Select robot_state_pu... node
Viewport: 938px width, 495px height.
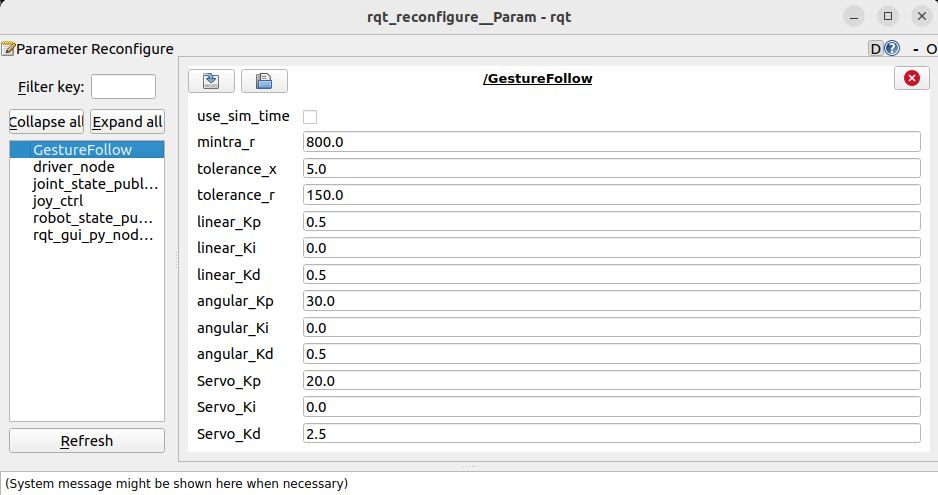point(87,218)
